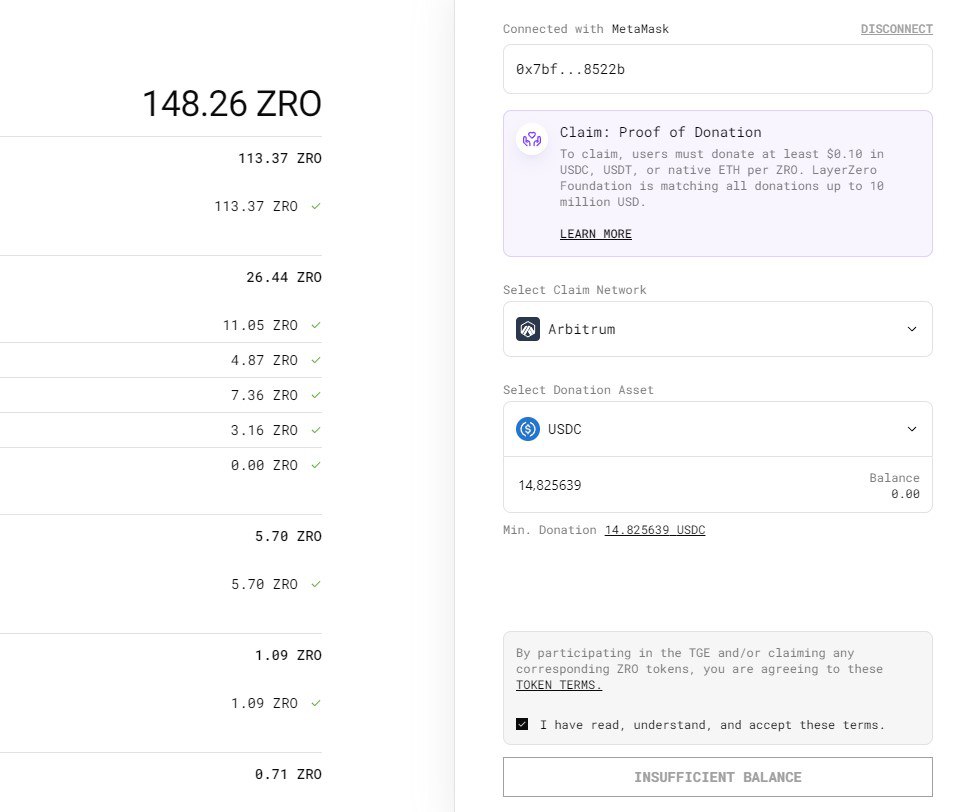Click the 148.26 ZRO total amount

tap(232, 104)
